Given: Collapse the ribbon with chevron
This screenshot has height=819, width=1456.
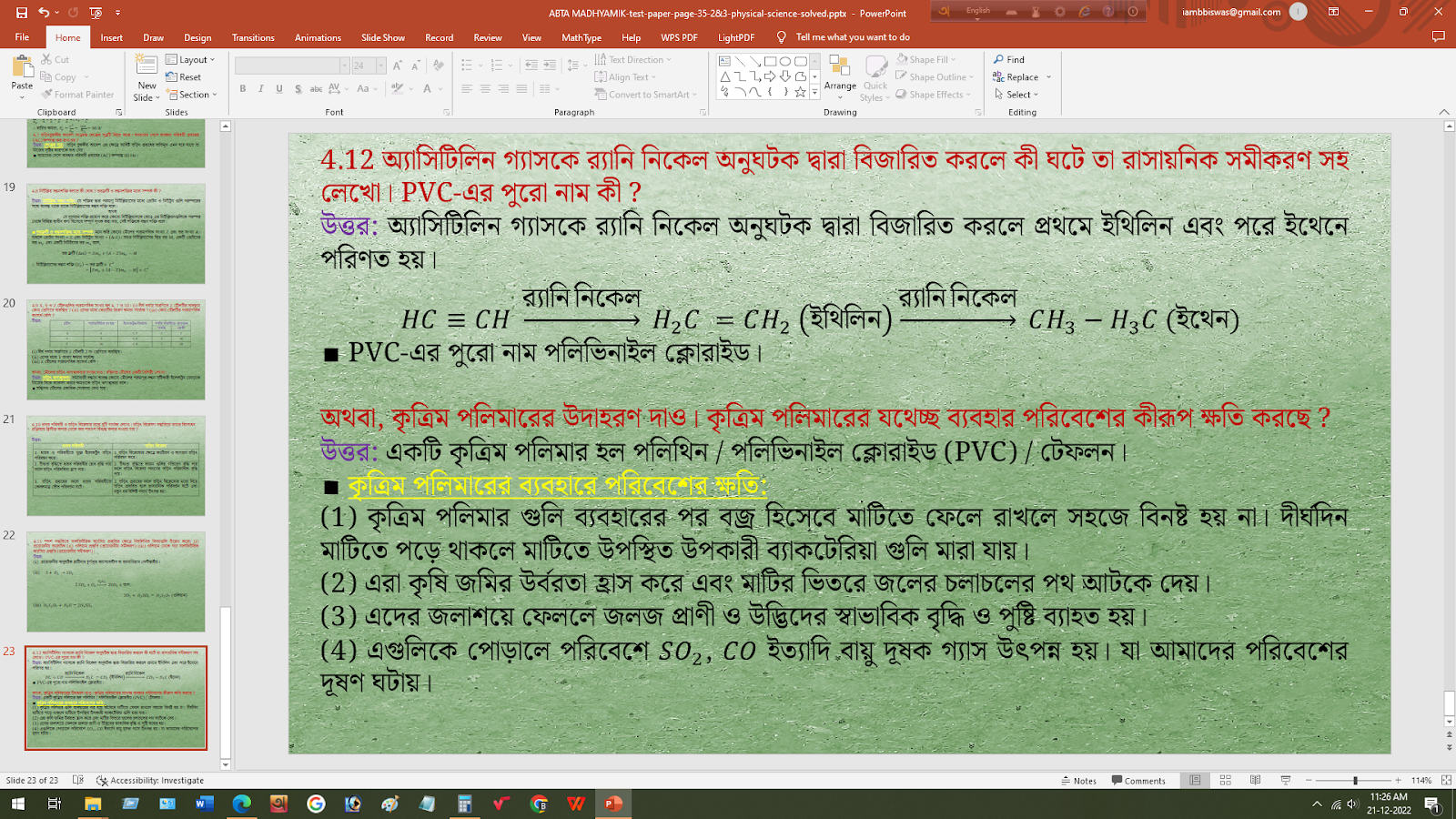Looking at the screenshot, I should pyautogui.click(x=1444, y=112).
